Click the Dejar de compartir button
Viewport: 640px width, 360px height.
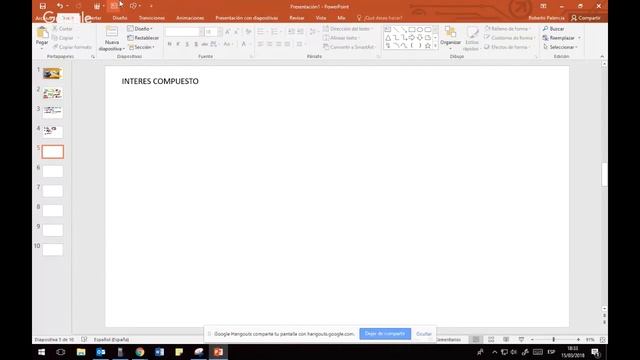point(385,333)
